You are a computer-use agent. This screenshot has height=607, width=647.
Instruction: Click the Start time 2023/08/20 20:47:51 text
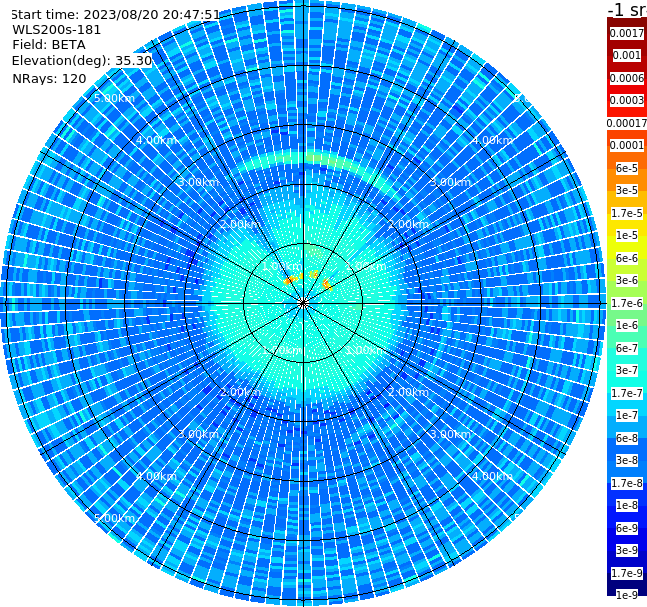[116, 15]
